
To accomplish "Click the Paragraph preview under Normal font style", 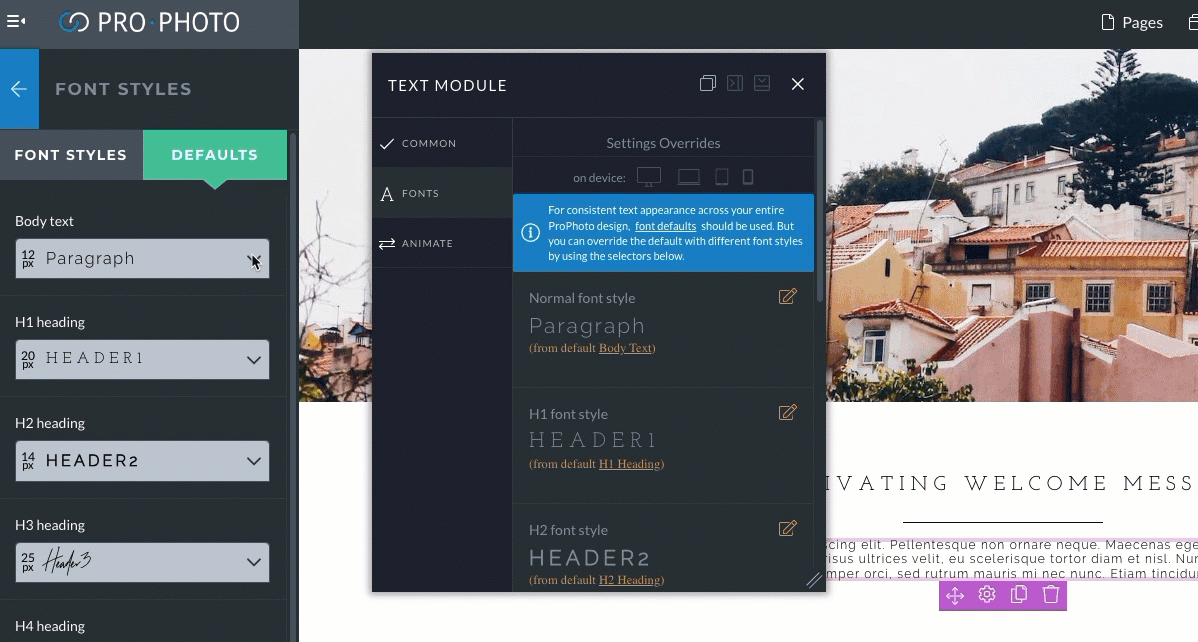I will point(587,326).
